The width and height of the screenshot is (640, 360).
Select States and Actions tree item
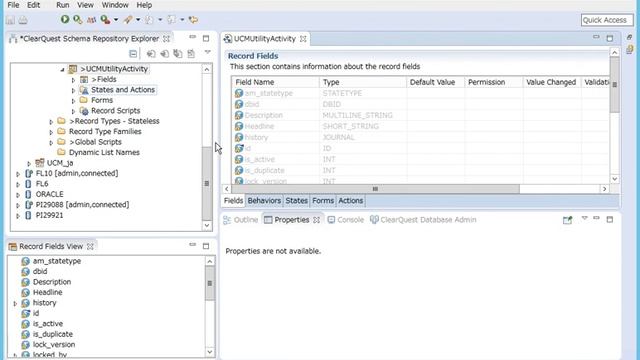click(x=123, y=90)
